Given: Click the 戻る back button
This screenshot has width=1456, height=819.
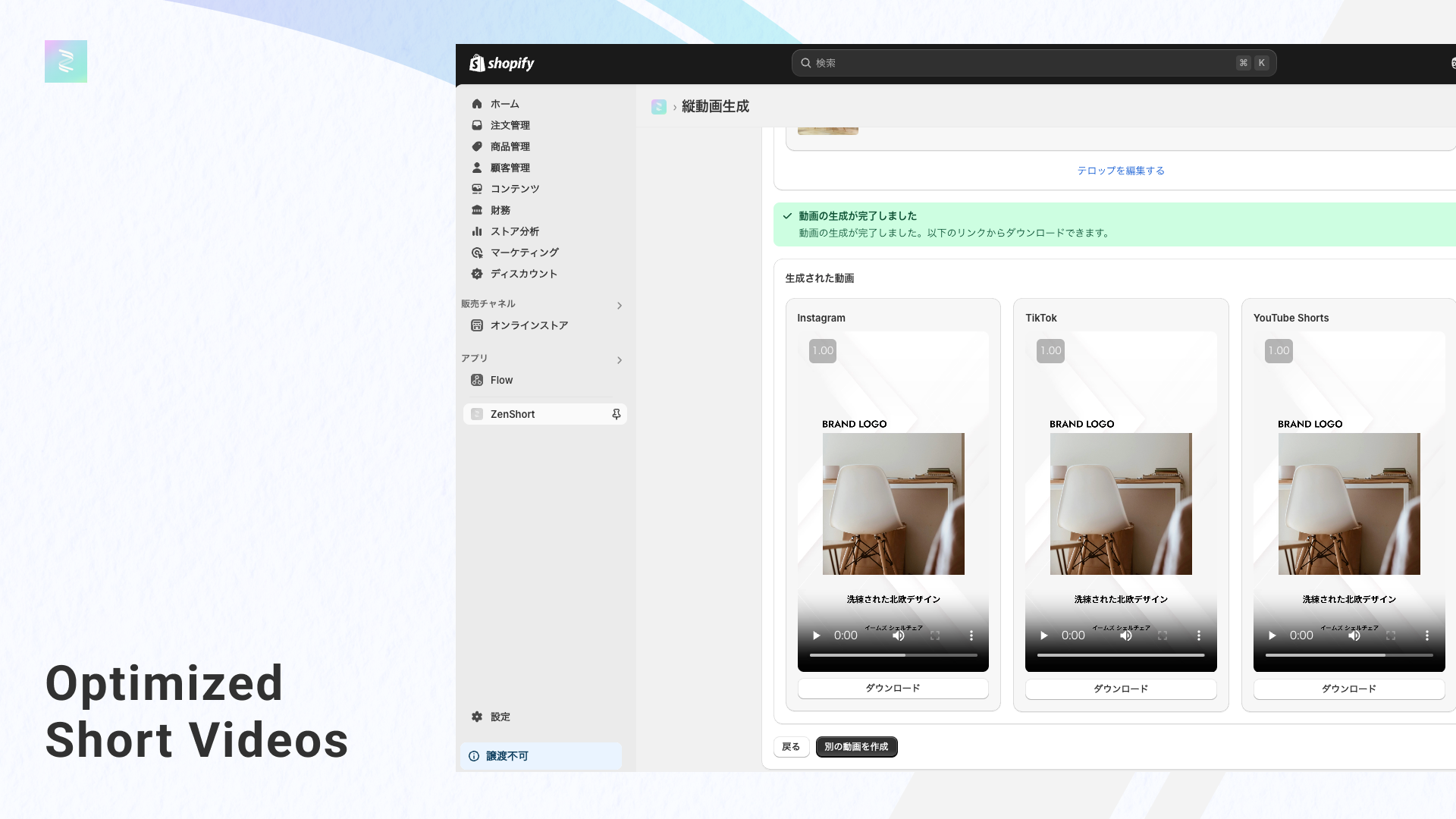Looking at the screenshot, I should pos(791,747).
